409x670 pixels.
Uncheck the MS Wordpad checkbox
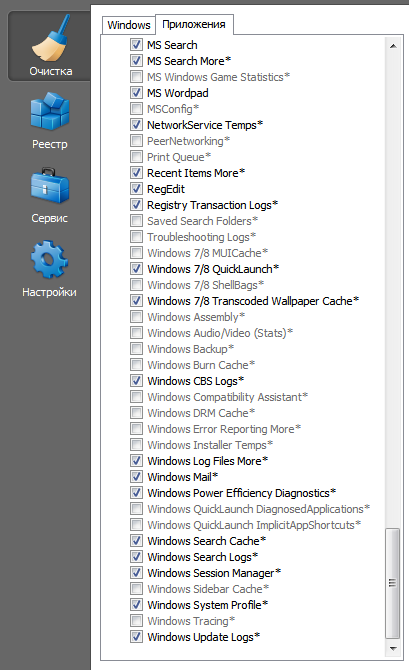pos(136,93)
